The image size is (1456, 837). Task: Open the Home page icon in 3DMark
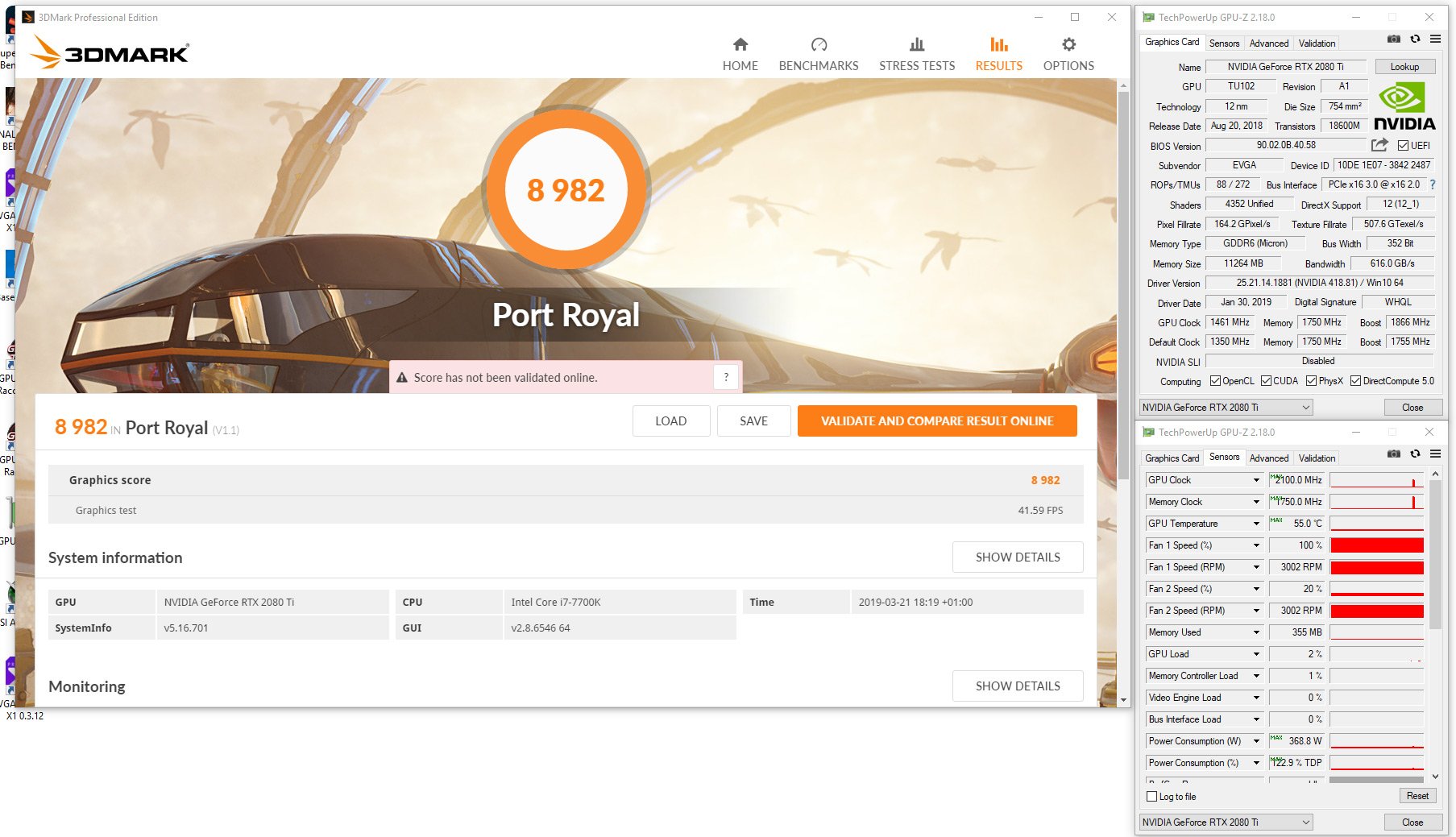740,44
